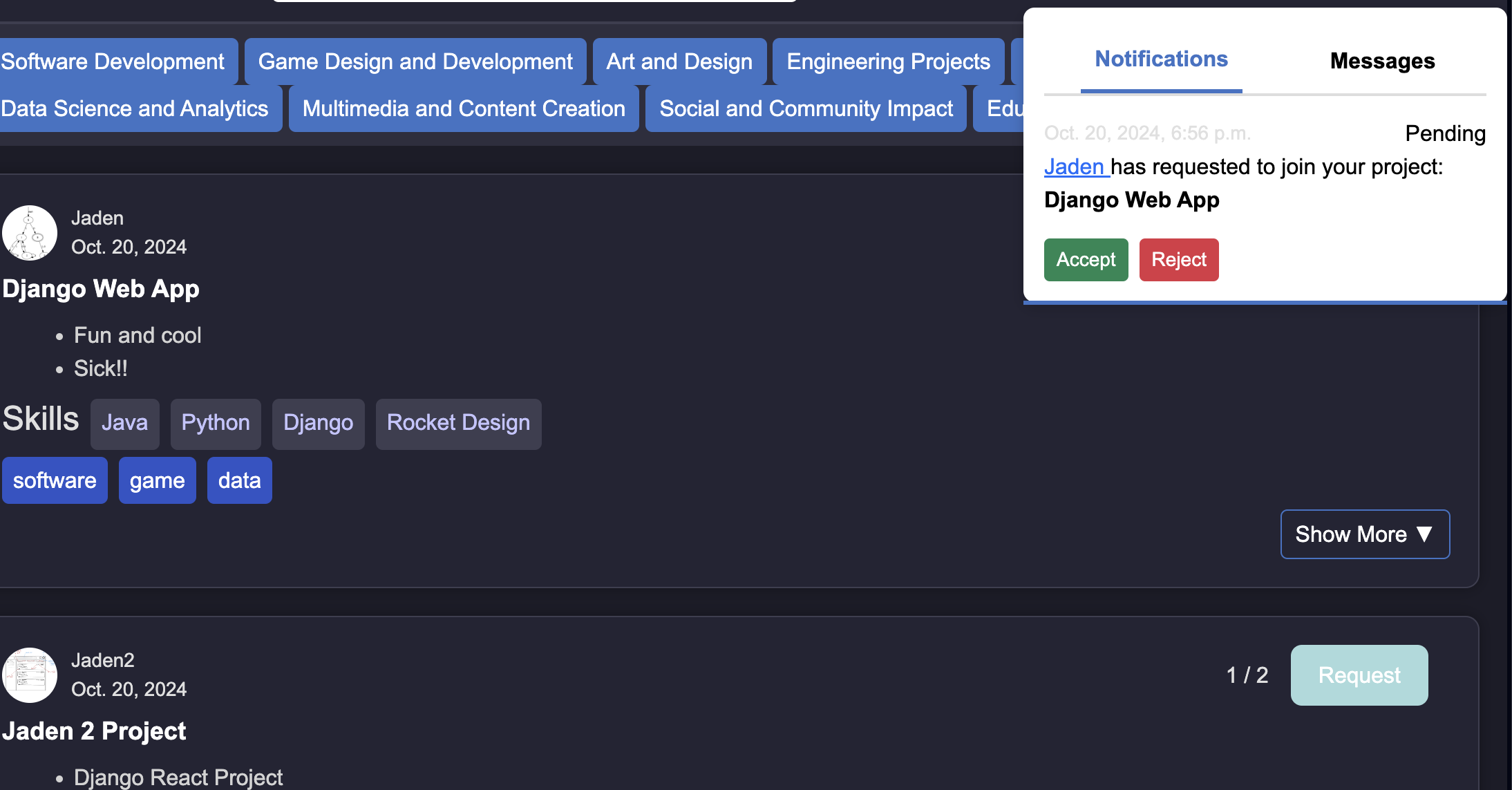Click the Request button on Jaden 2 Project
Image resolution: width=1512 pixels, height=790 pixels.
tap(1359, 675)
